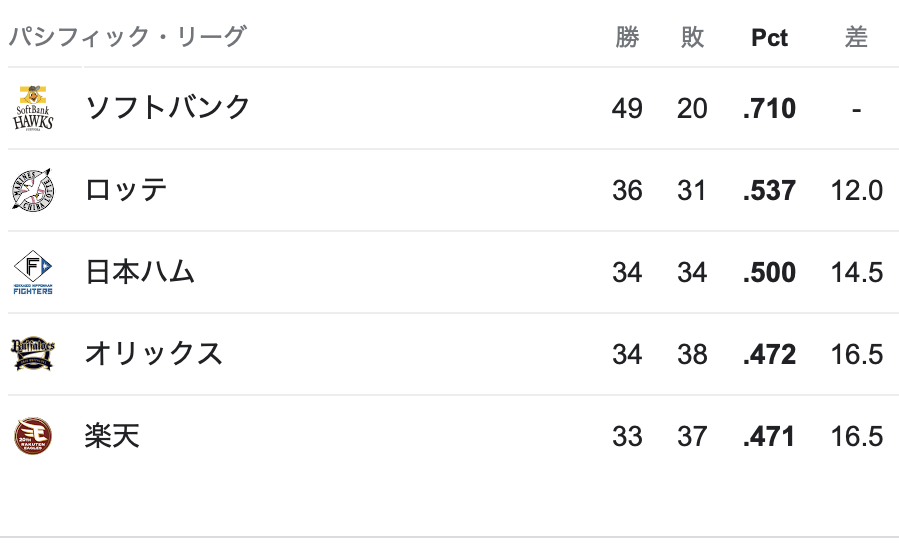Sort by the 差 games-behind column header
The height and width of the screenshot is (560, 899).
856,37
